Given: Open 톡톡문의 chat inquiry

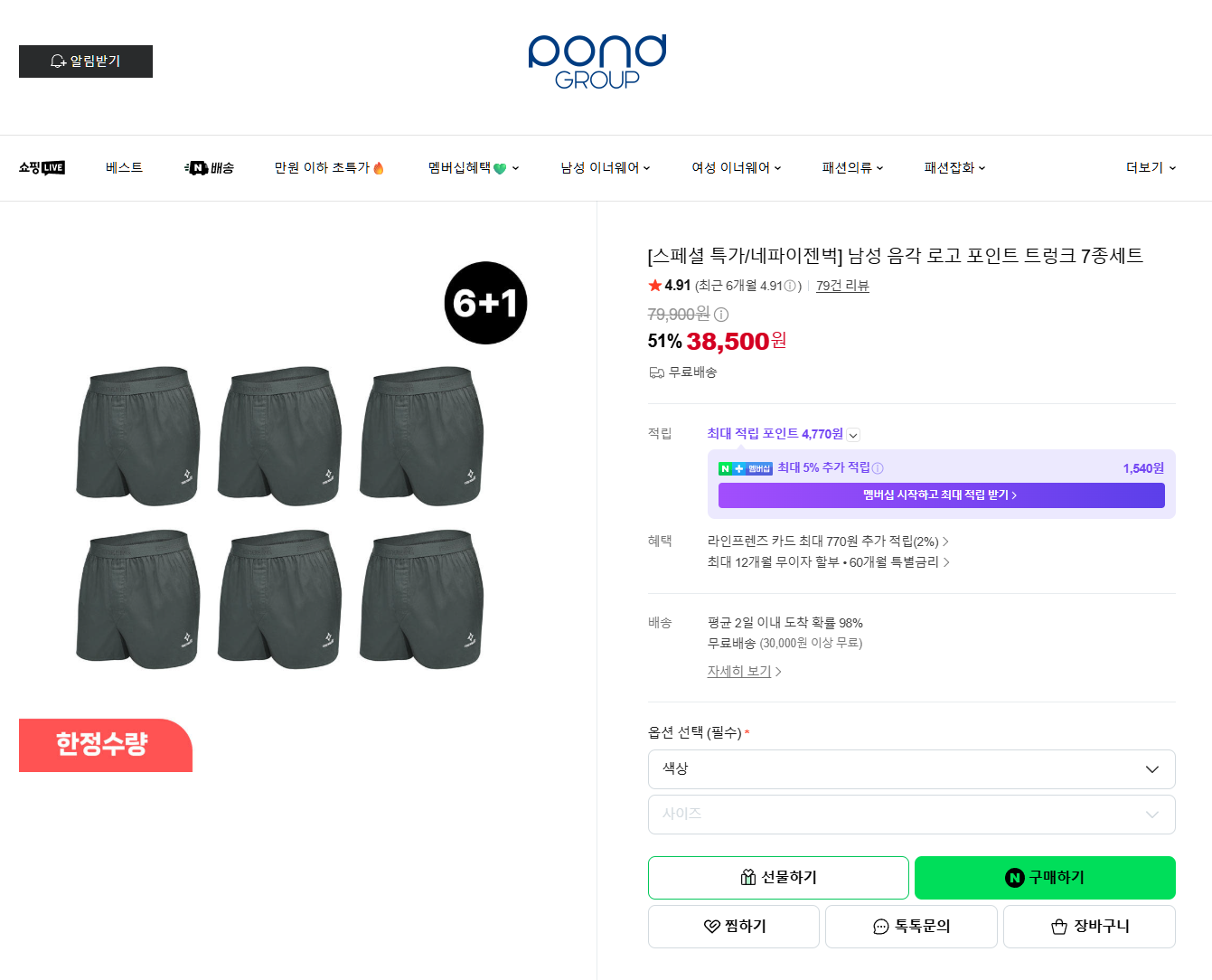Looking at the screenshot, I should pos(911,927).
